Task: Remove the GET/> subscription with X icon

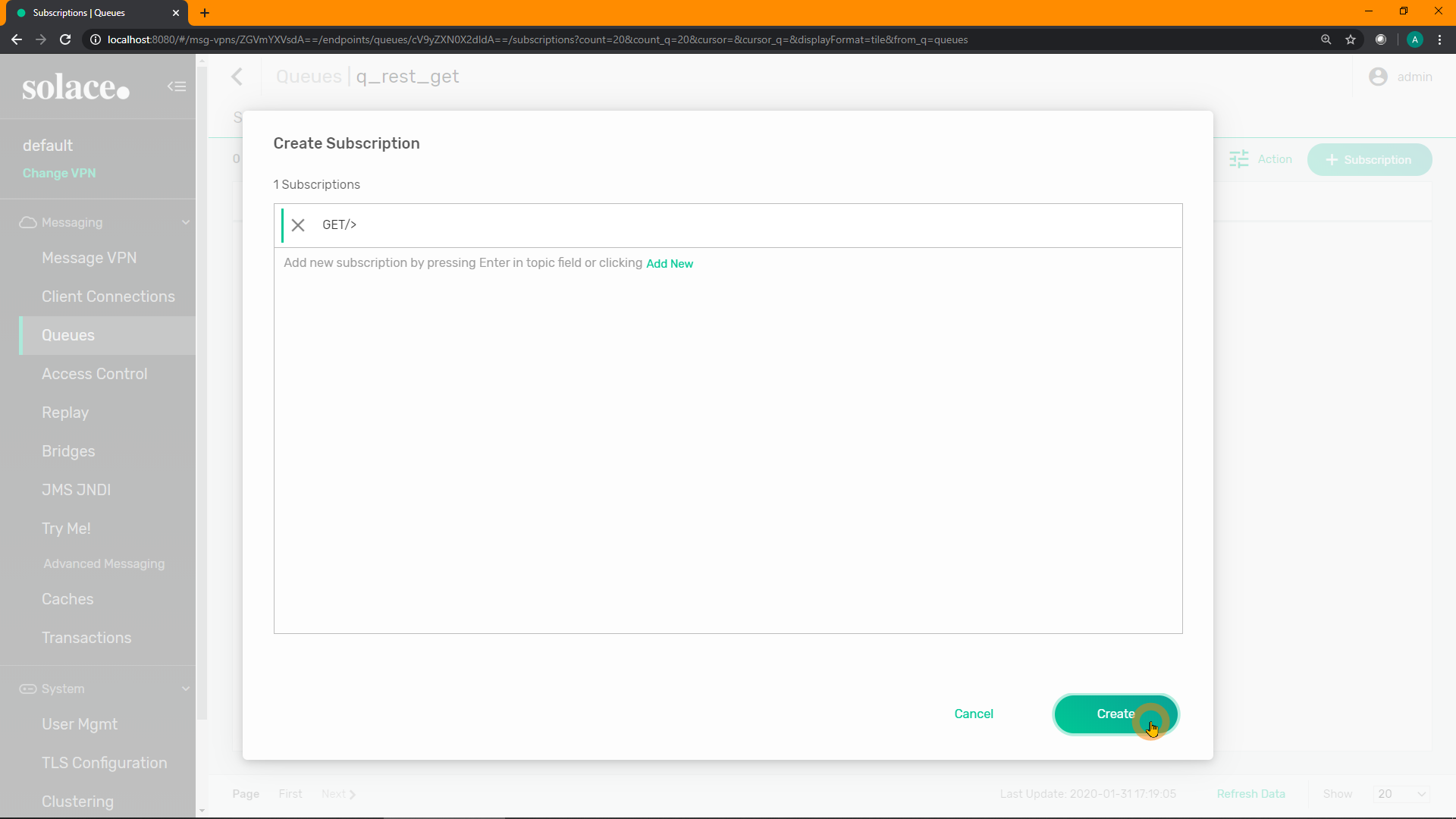Action: pyautogui.click(x=298, y=225)
